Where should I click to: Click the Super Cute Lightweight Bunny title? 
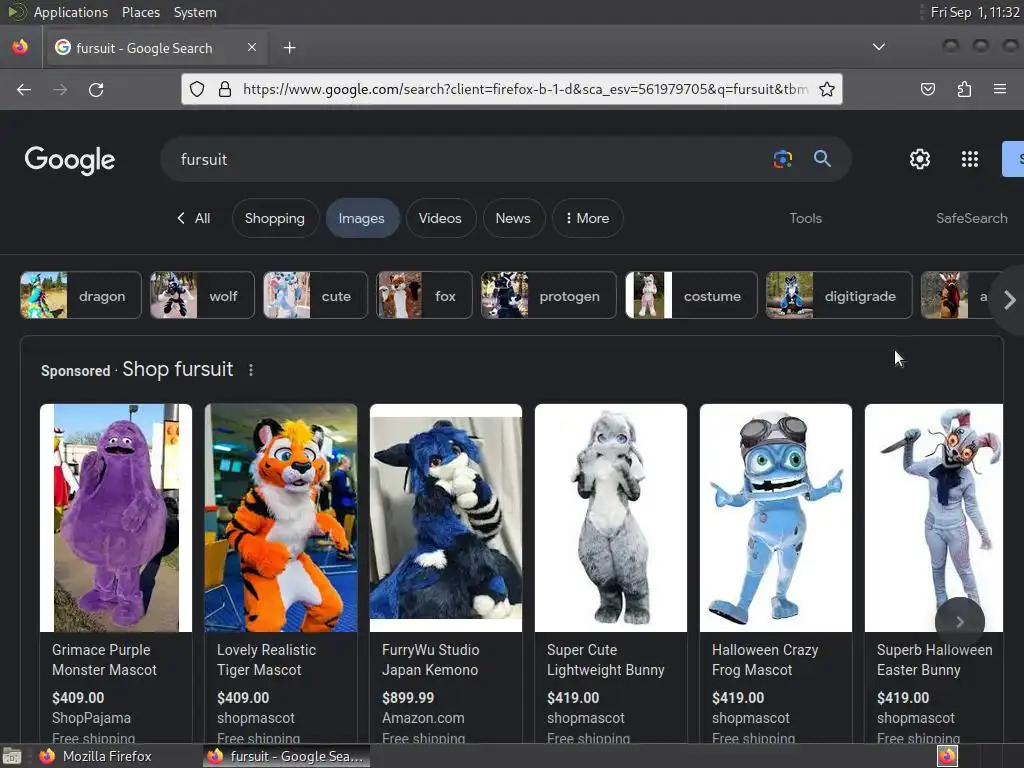tap(605, 660)
